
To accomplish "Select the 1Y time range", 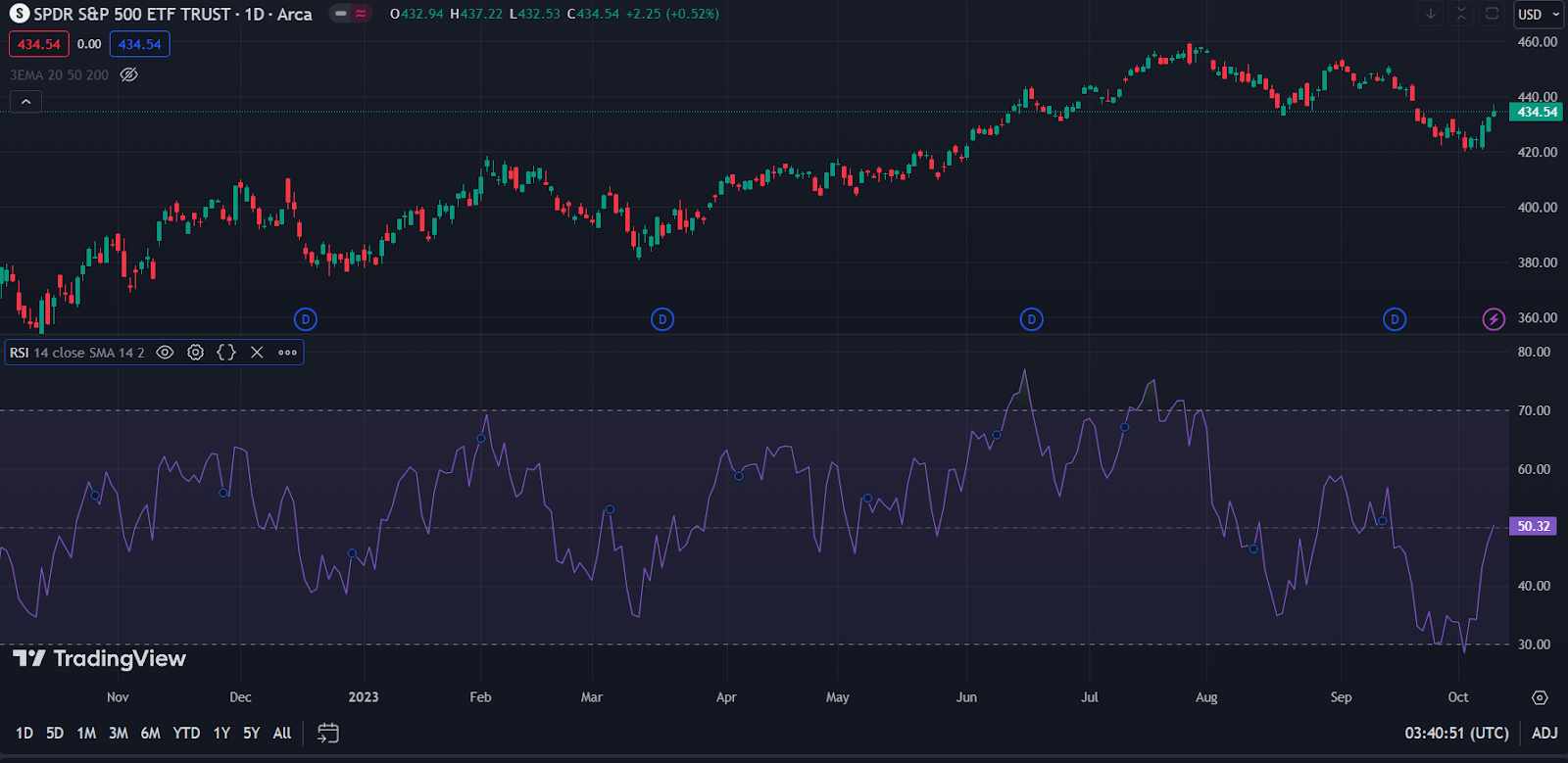I will tap(221, 733).
